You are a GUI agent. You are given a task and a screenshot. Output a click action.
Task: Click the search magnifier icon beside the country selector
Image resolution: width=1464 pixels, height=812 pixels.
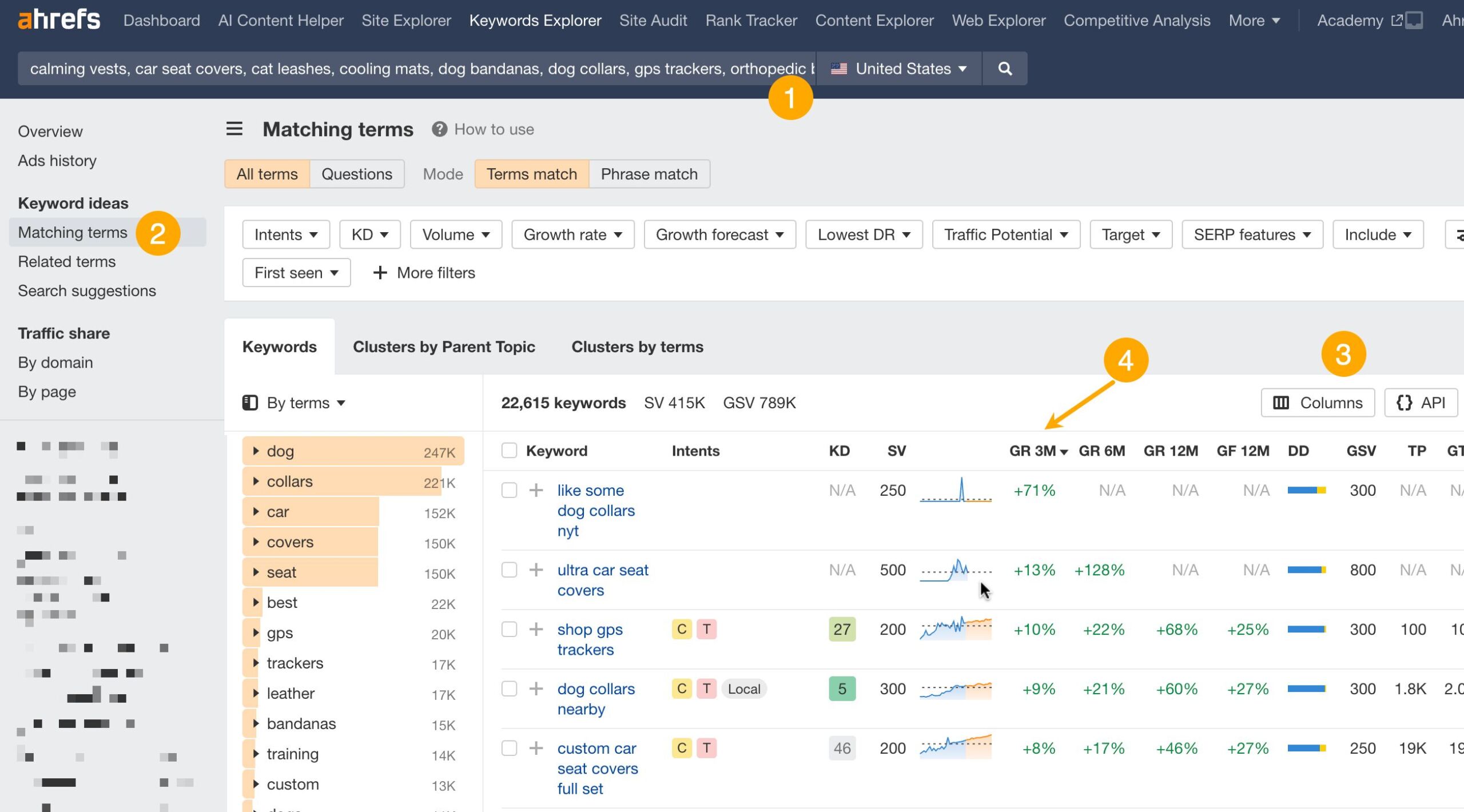pyautogui.click(x=1004, y=68)
